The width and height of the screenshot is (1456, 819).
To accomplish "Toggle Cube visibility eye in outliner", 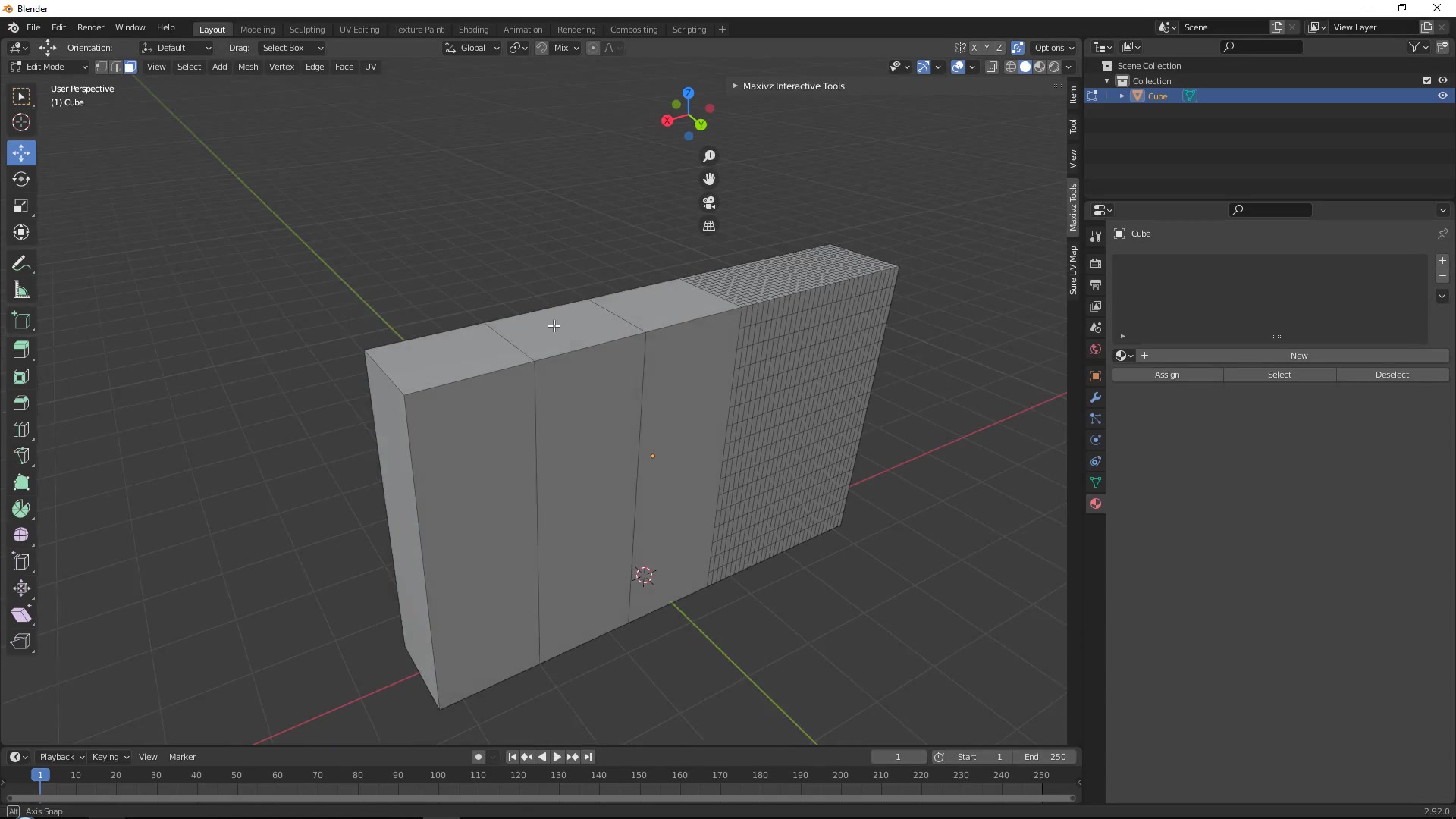I will [x=1442, y=96].
